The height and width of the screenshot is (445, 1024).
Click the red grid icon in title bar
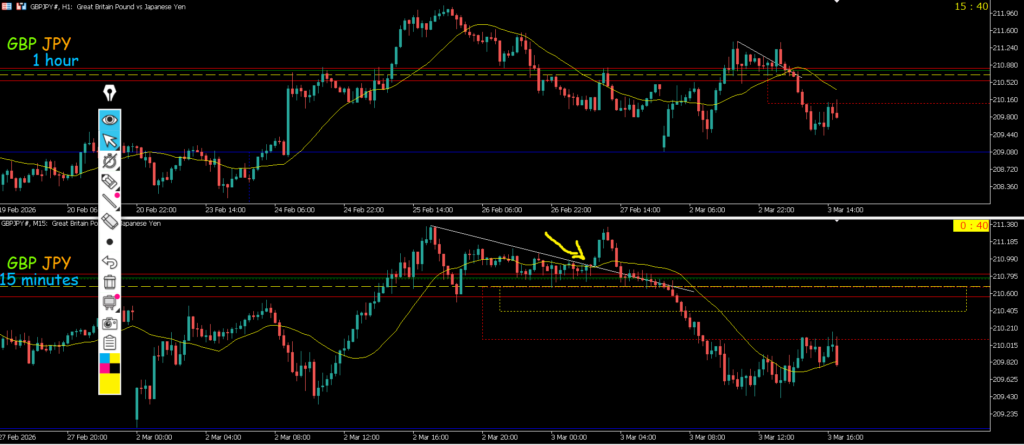pos(7,6)
